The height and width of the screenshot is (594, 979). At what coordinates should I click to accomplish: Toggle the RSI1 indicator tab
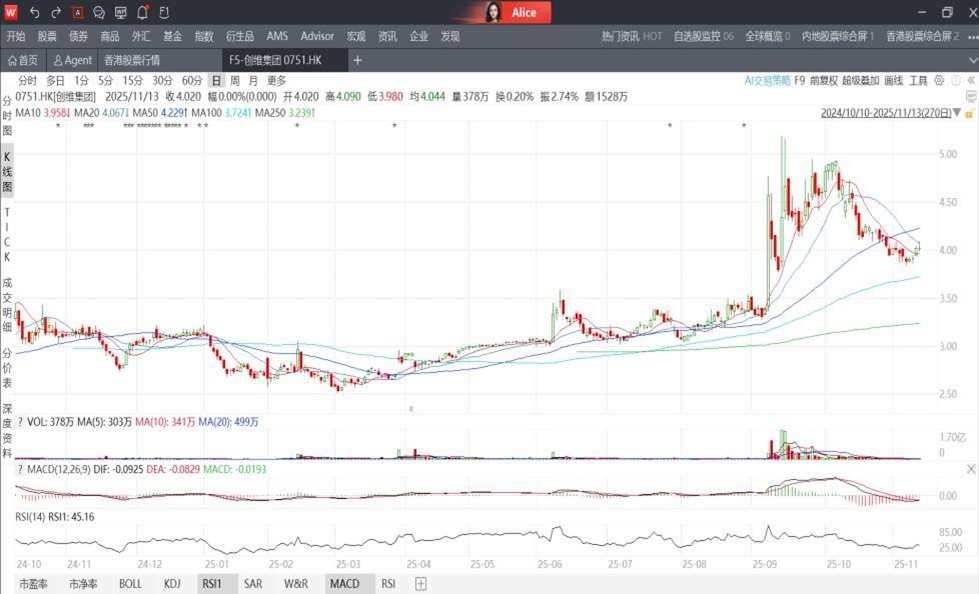click(x=212, y=584)
